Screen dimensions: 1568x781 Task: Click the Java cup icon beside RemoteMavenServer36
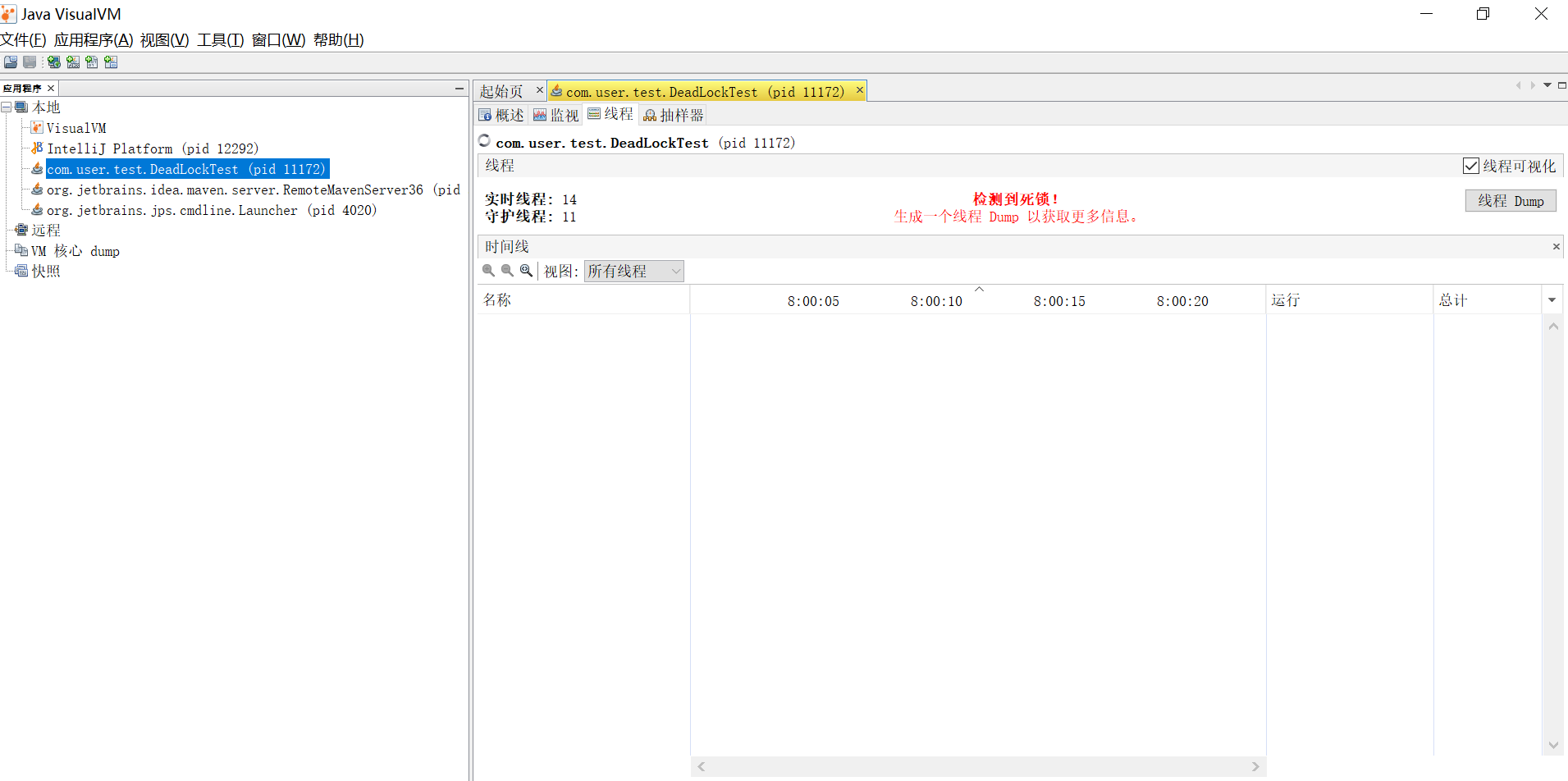click(x=37, y=189)
